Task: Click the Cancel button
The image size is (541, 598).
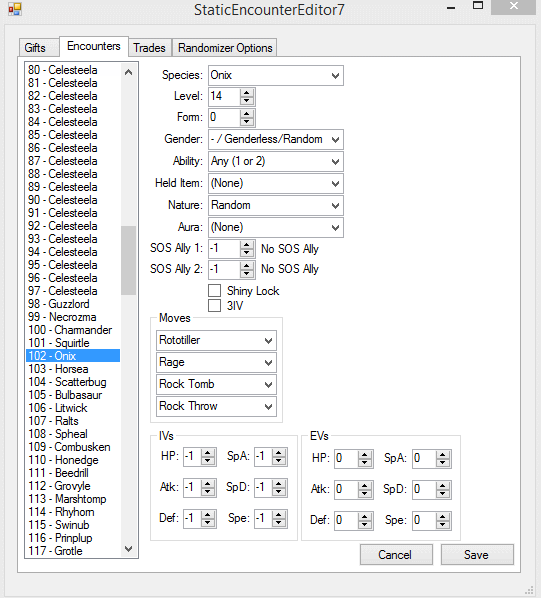Action: pyautogui.click(x=396, y=555)
